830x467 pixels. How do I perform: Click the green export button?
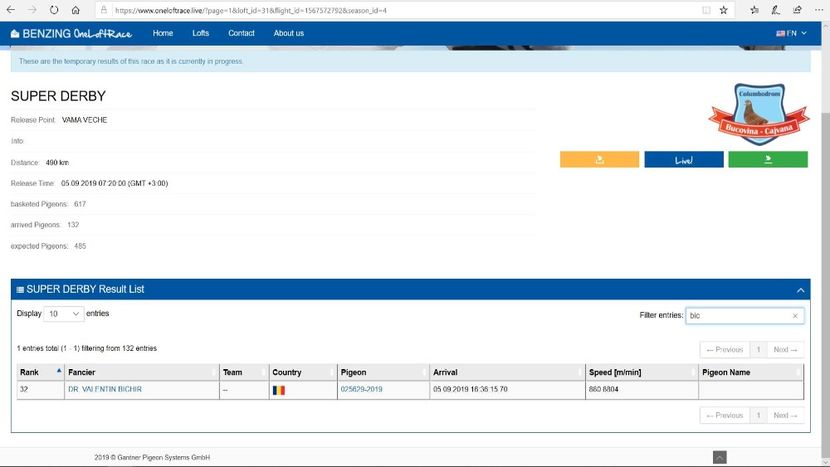[767, 159]
